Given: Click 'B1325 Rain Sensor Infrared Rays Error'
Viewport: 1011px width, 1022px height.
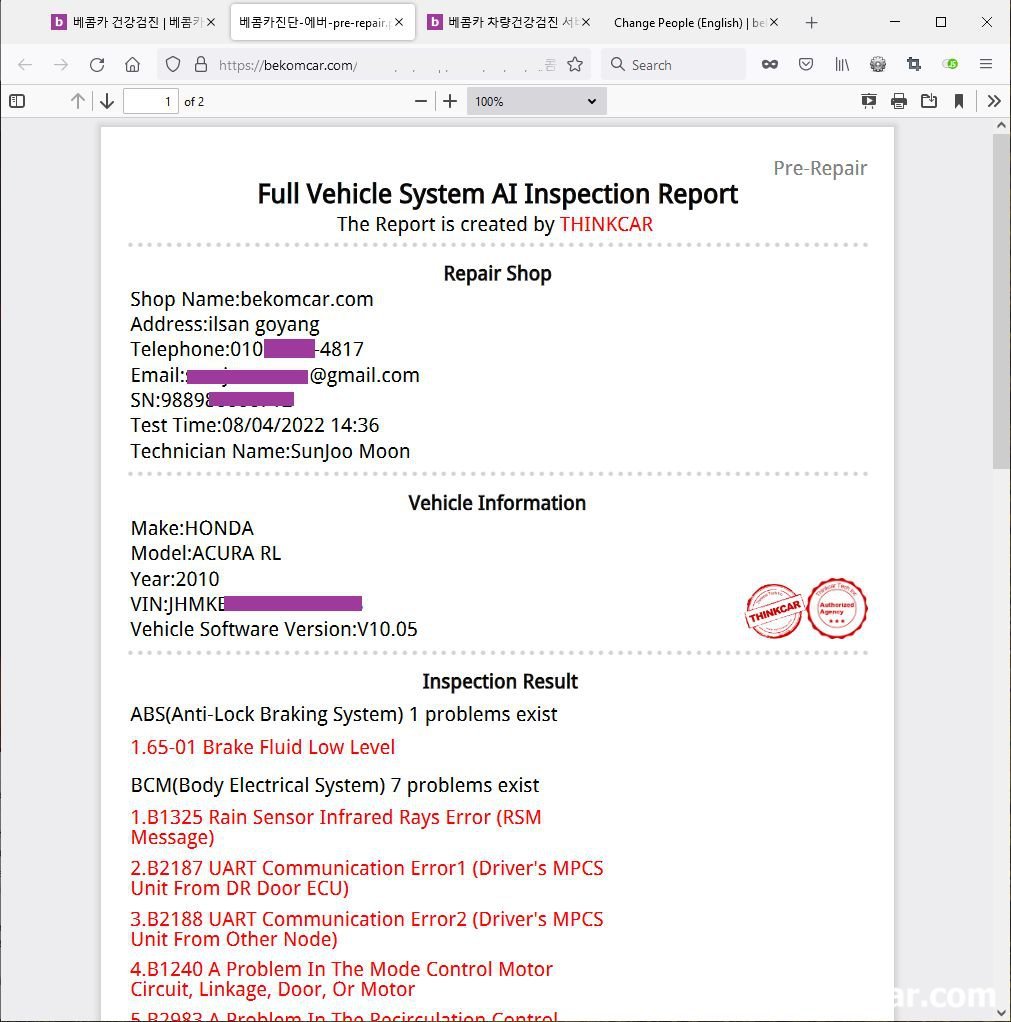Looking at the screenshot, I should point(336,826).
